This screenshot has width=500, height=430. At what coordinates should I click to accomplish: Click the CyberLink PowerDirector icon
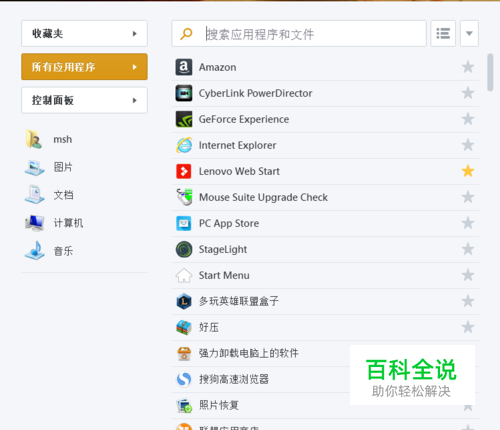[184, 93]
